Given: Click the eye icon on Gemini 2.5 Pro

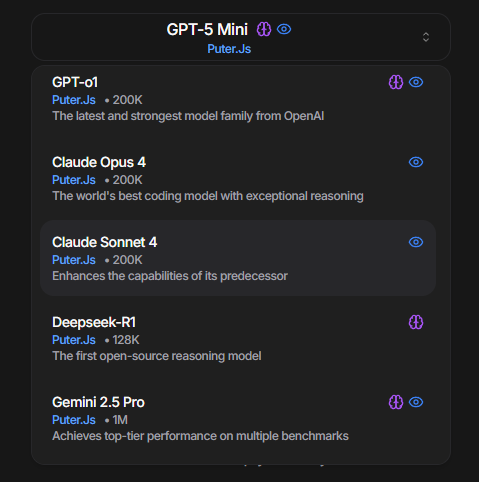Looking at the screenshot, I should click(x=416, y=402).
